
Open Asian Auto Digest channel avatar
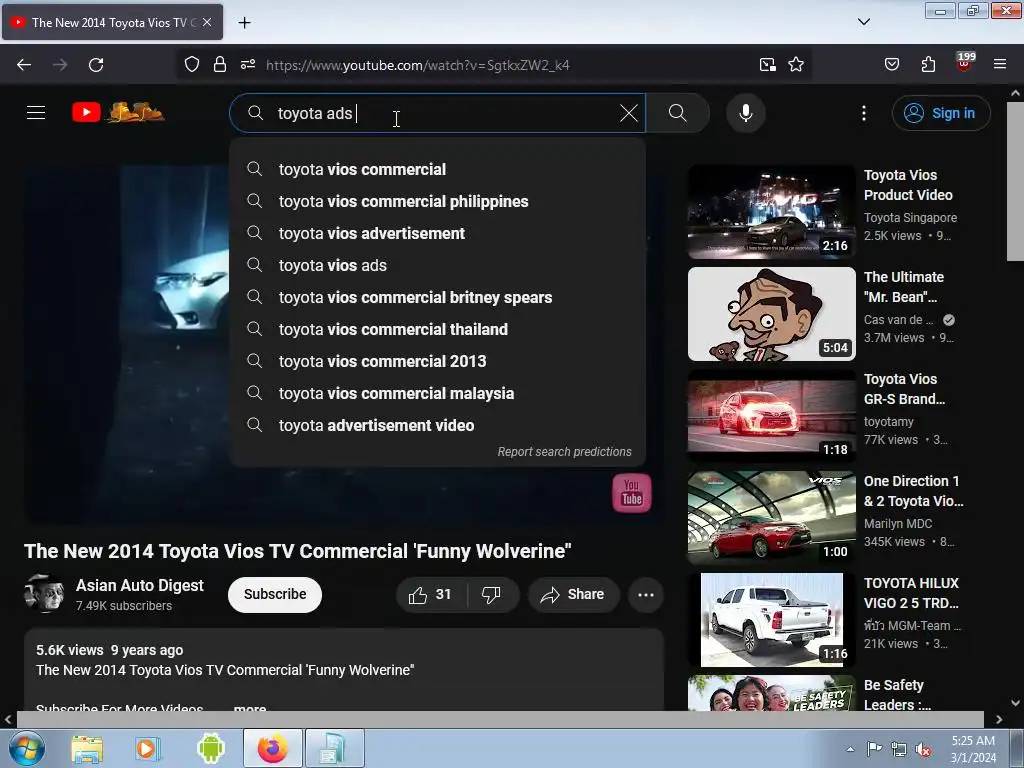coord(44,593)
